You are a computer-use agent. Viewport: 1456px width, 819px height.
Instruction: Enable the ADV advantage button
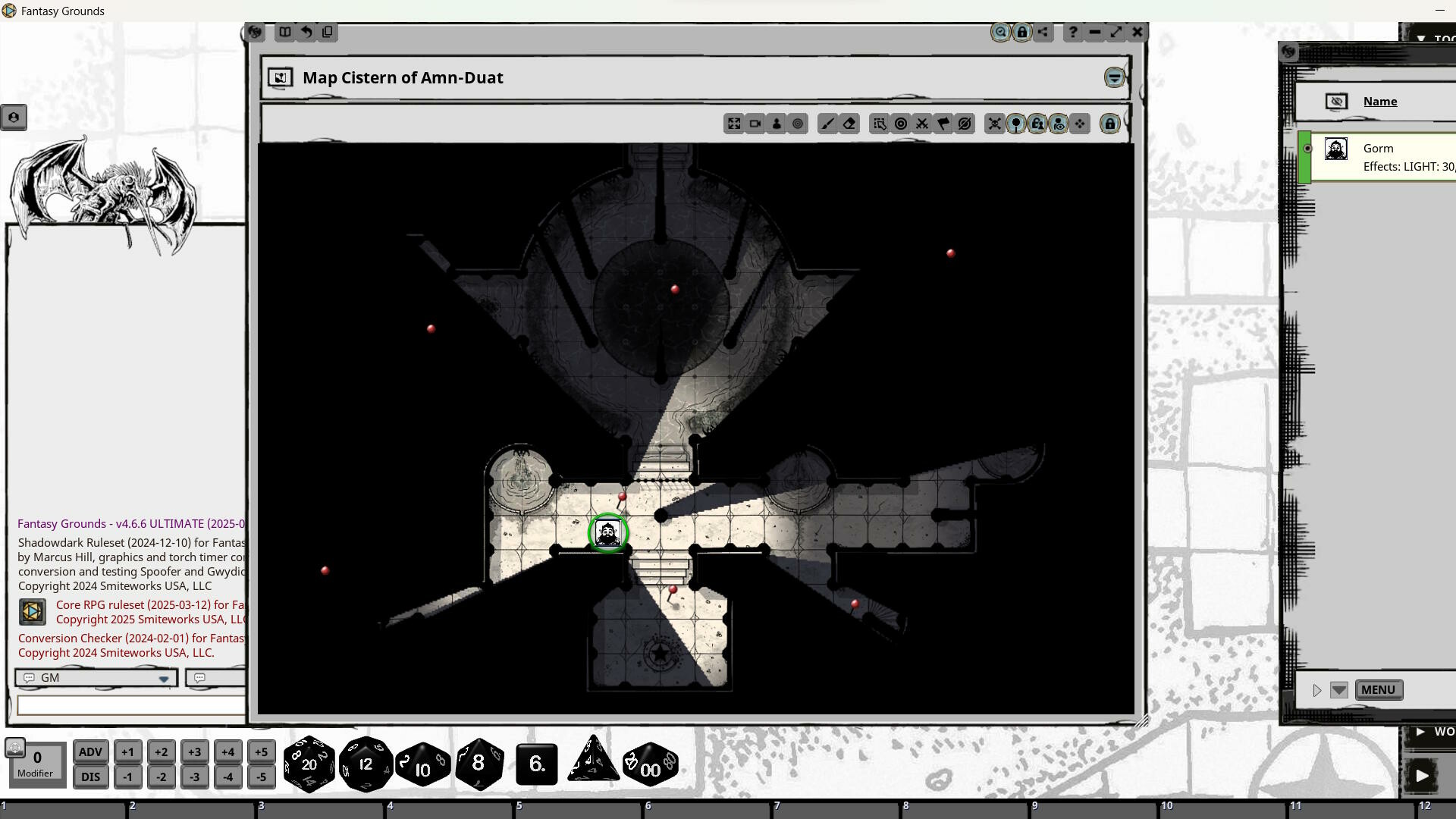point(90,752)
